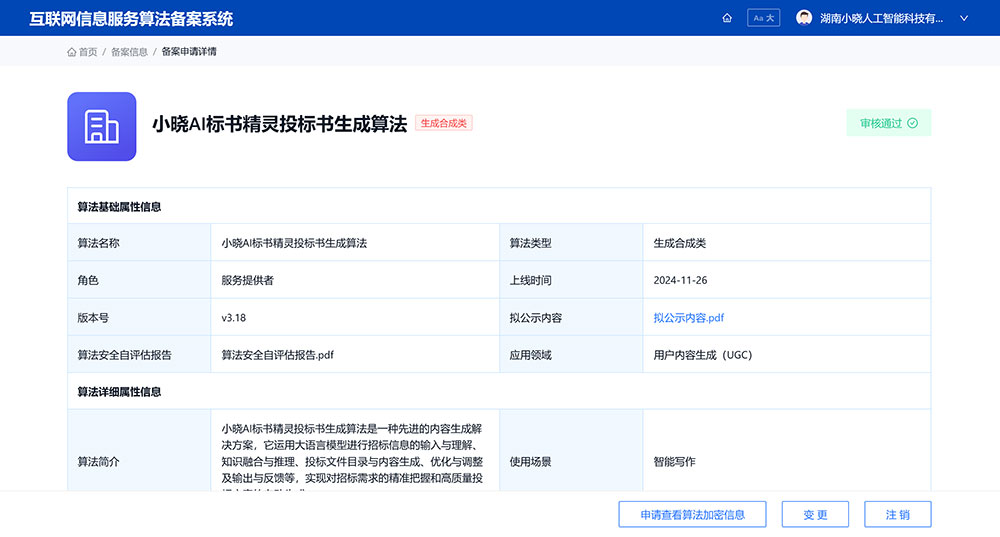This screenshot has width=1000, height=537.
Task: Click the green check icon beside 审核通过
Action: (912, 124)
